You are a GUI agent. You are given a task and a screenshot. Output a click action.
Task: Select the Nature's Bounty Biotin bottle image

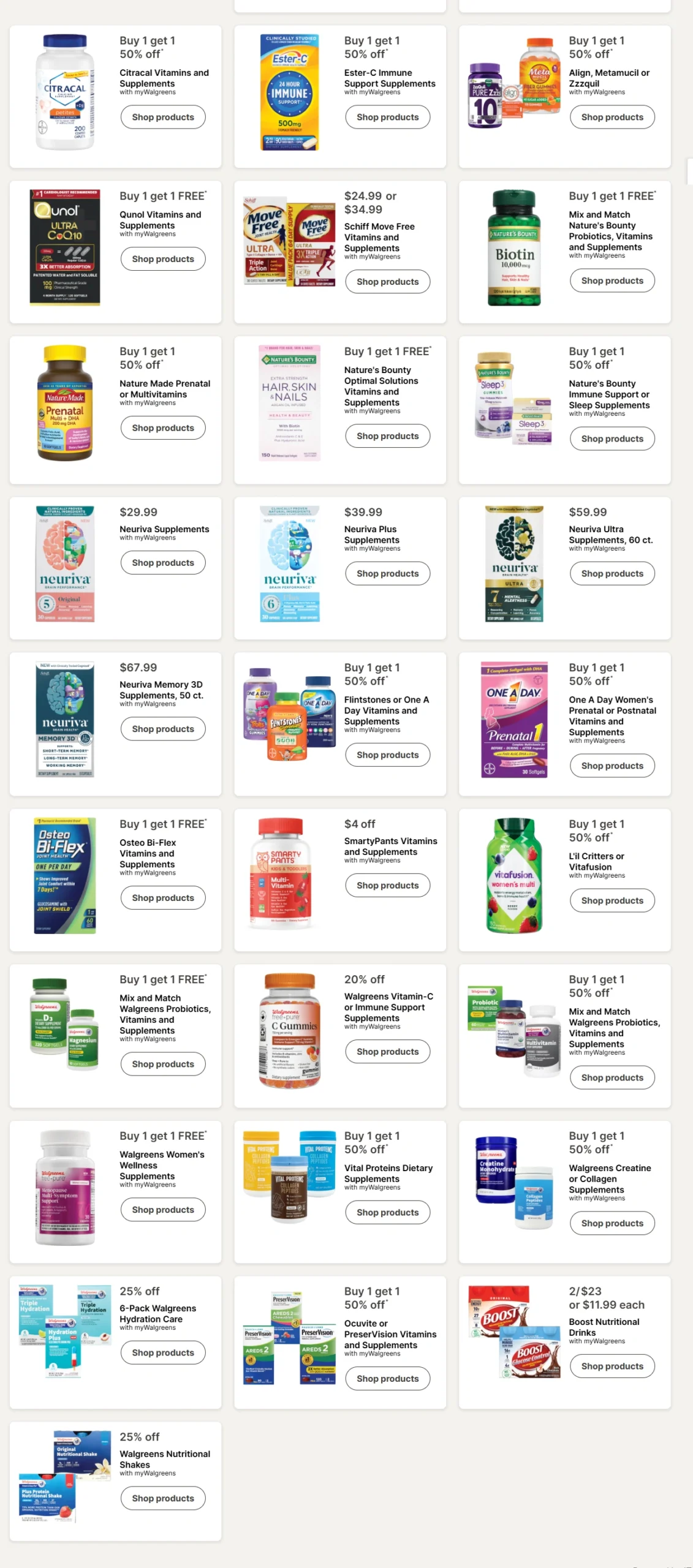(514, 247)
